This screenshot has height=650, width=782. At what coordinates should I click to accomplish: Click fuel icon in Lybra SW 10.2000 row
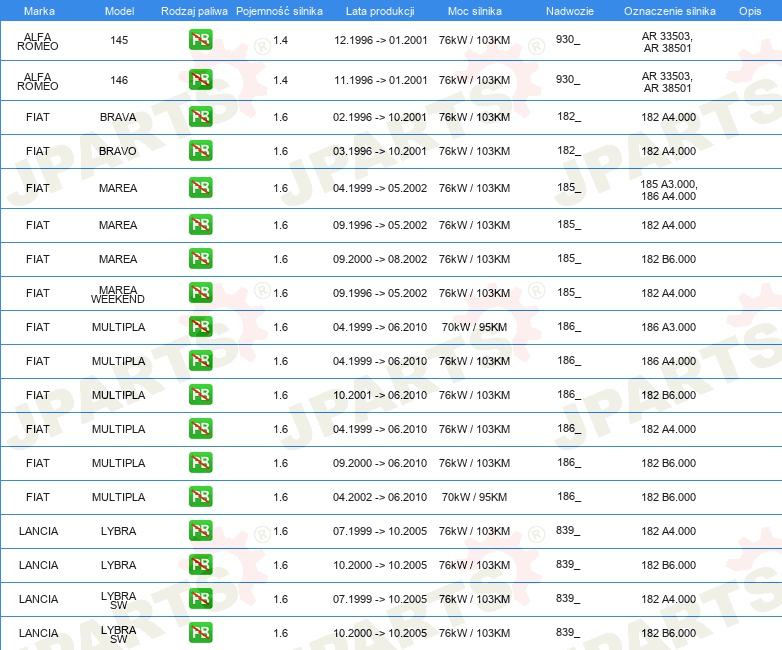tap(200, 633)
